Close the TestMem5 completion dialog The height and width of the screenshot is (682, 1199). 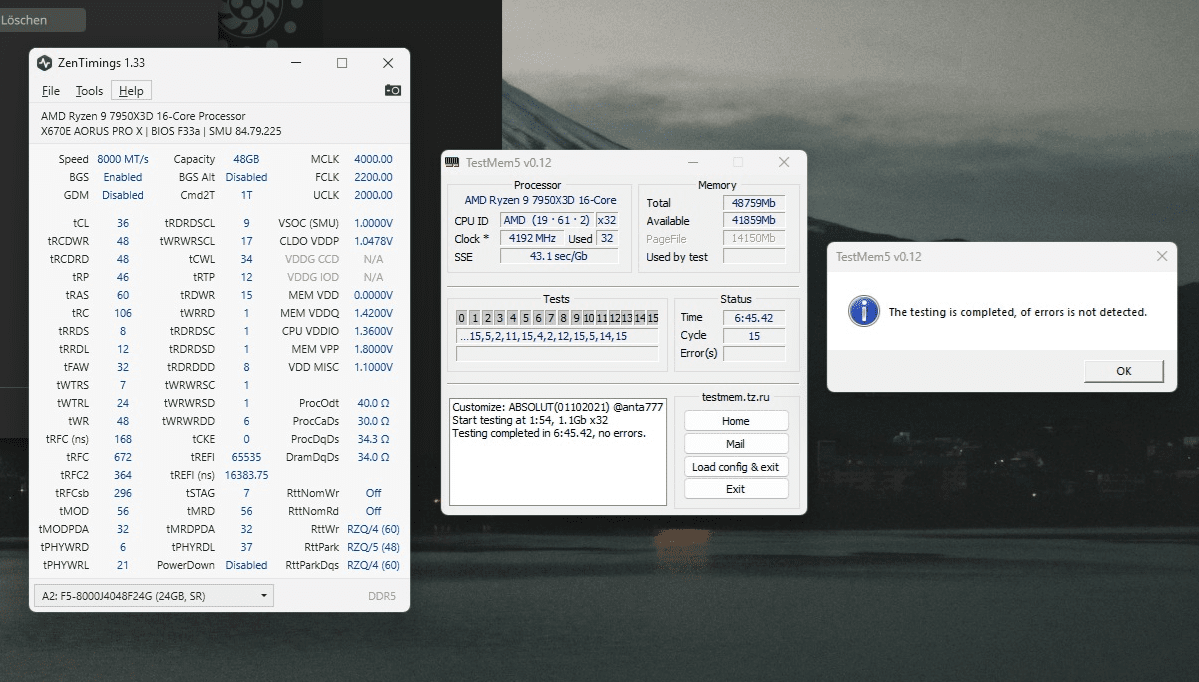[1162, 256]
